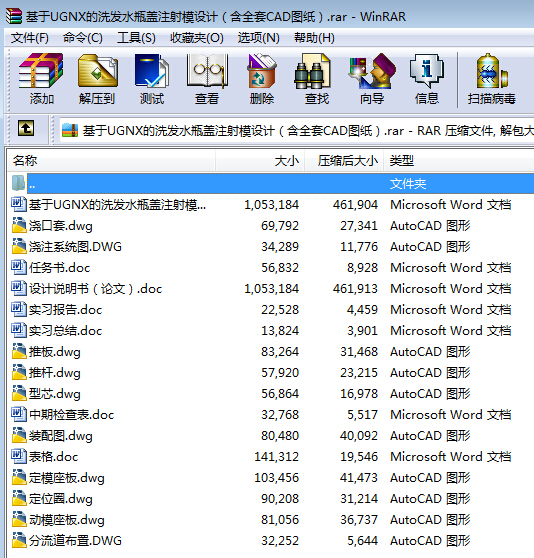Select file 定模座板.dwg
The height and width of the screenshot is (558, 534).
click(67, 478)
